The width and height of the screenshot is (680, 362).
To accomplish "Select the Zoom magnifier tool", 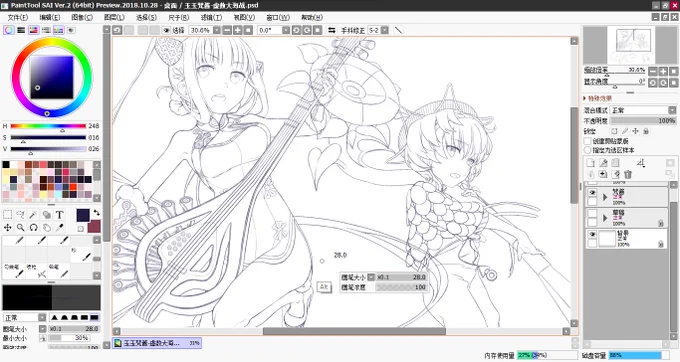I will click(x=20, y=227).
